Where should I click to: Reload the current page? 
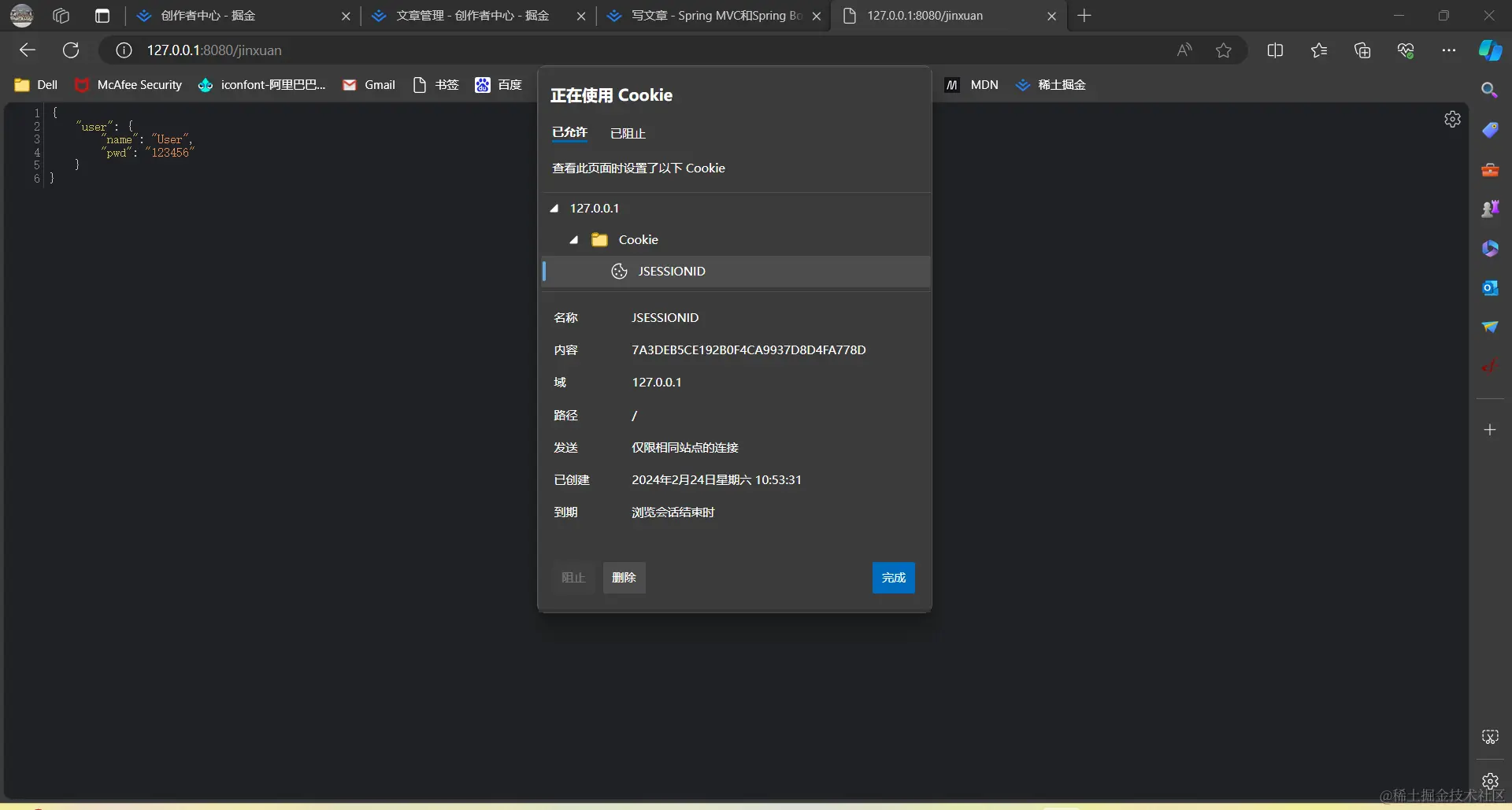(x=71, y=50)
